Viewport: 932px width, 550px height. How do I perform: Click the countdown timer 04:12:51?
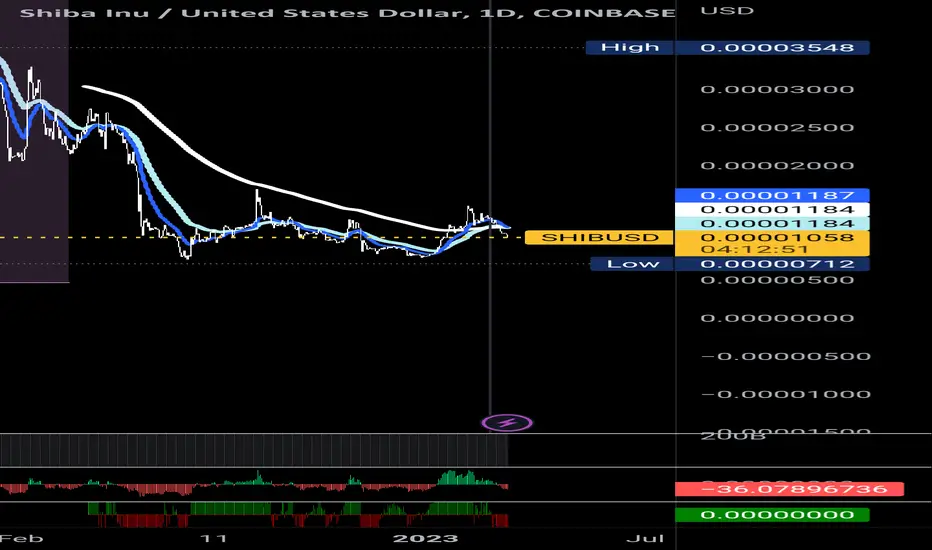coord(754,249)
